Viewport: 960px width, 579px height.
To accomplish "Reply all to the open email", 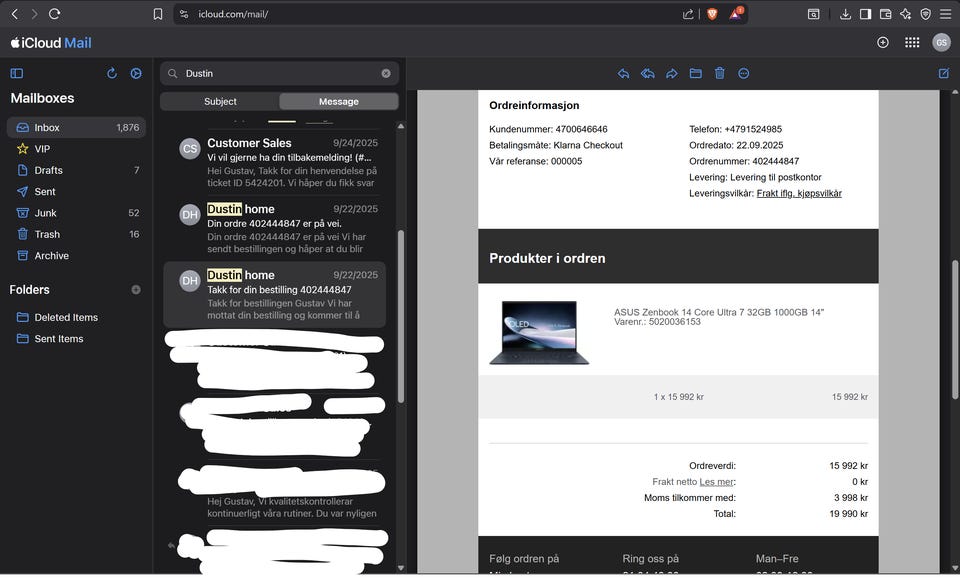I will 648,73.
